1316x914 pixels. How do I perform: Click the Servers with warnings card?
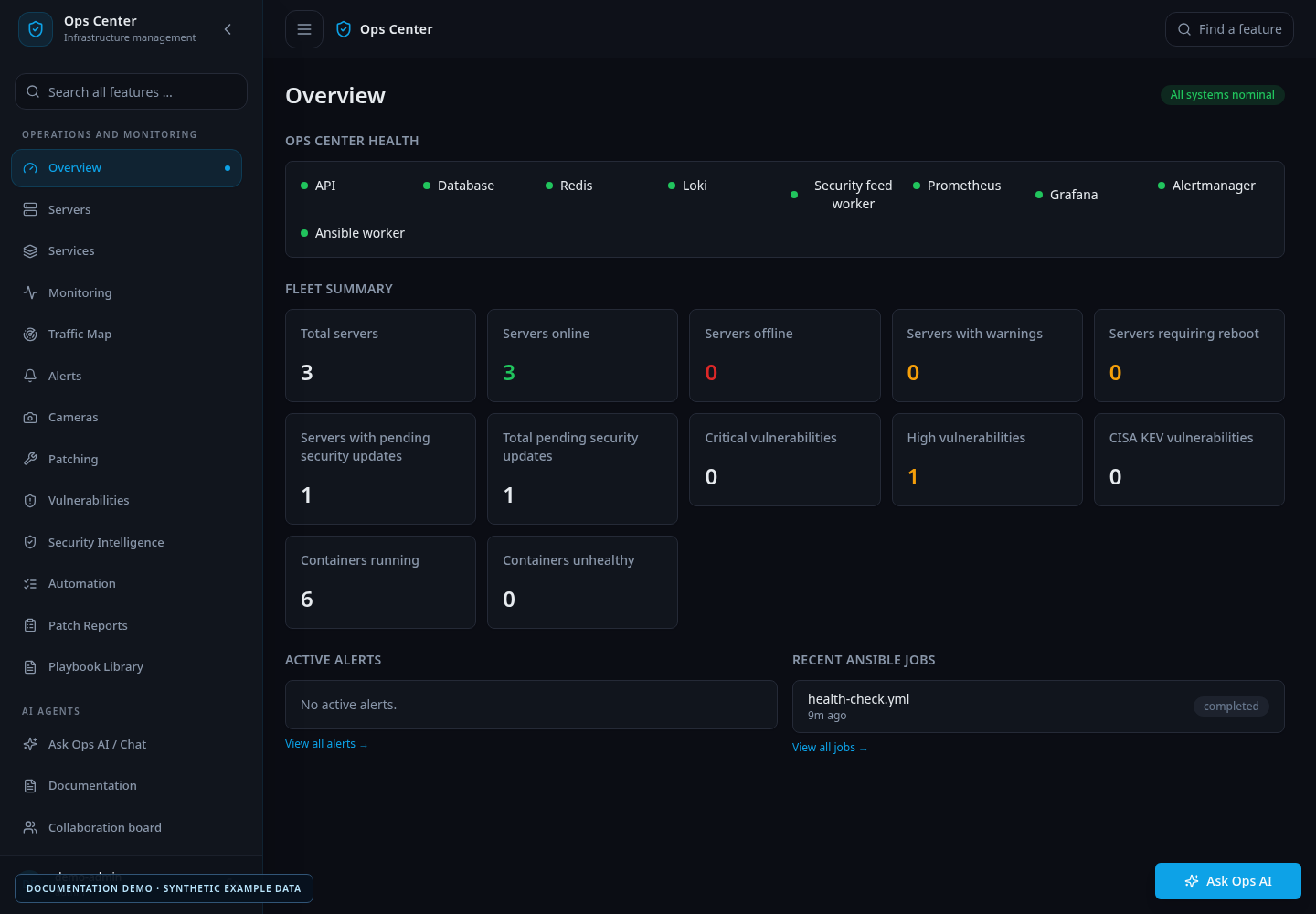click(x=987, y=356)
